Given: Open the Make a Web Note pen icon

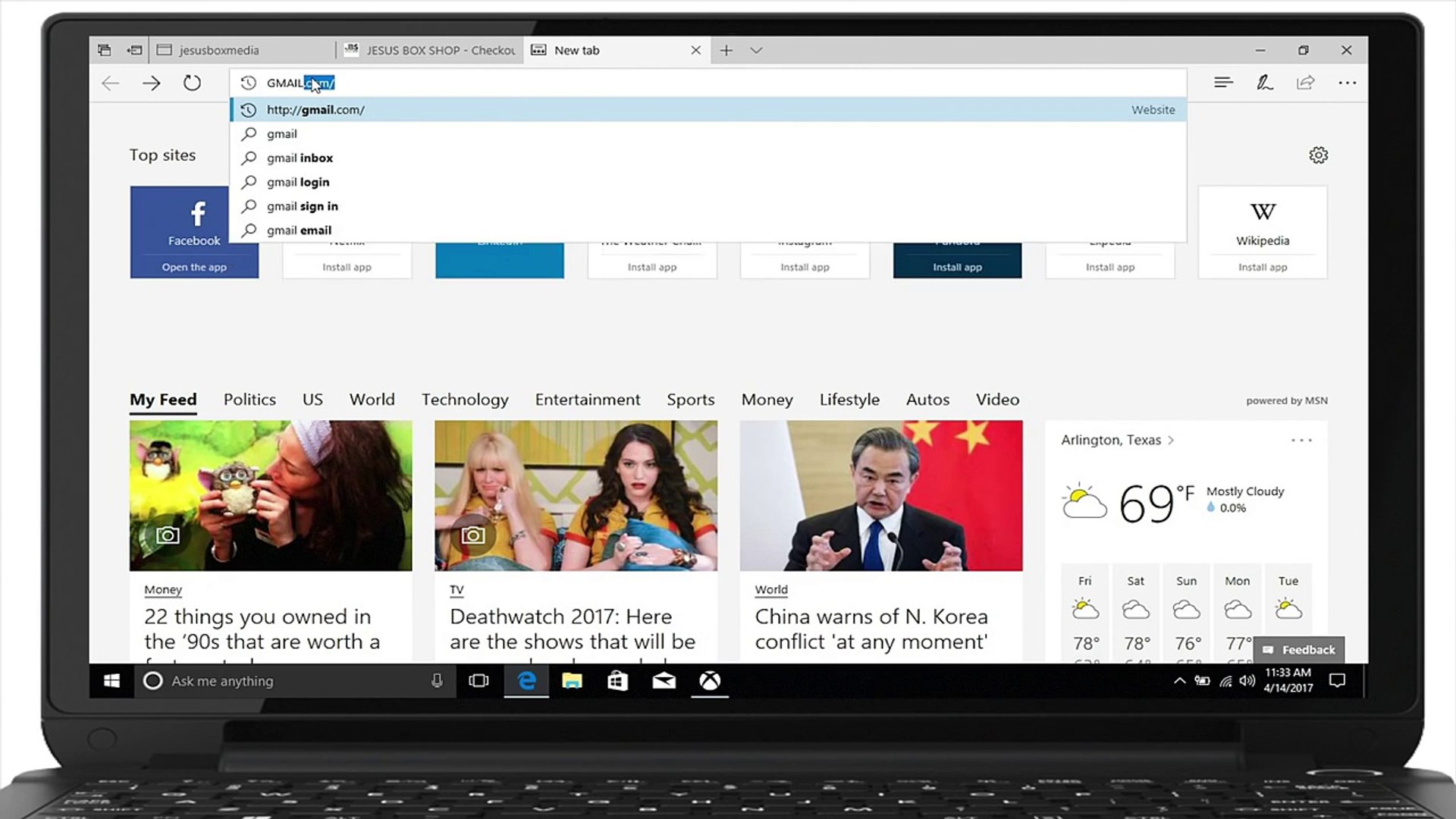Looking at the screenshot, I should pyautogui.click(x=1264, y=83).
